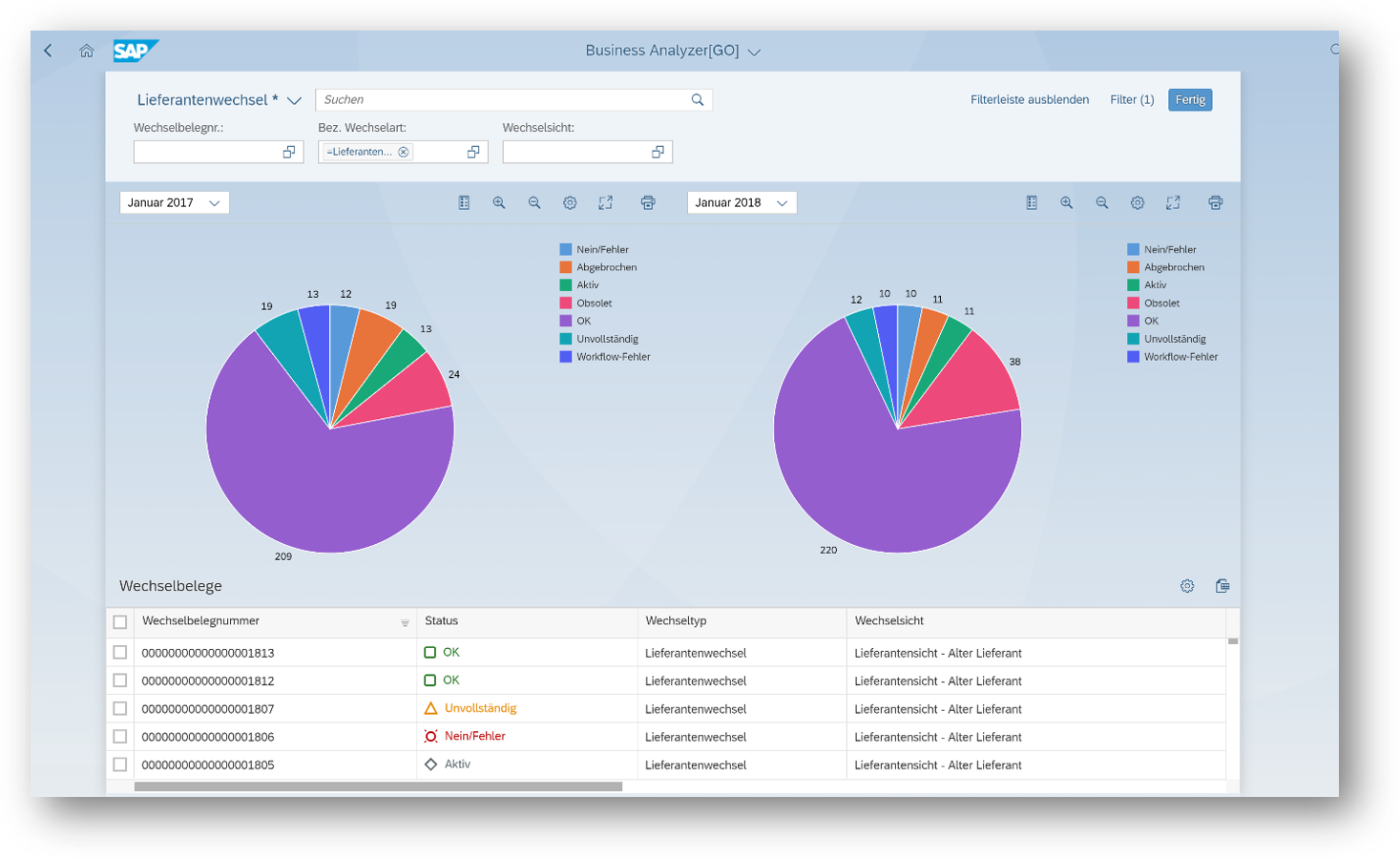Viewport: 1400px width, 858px height.
Task: Select checkbox for row ending 1807
Action: (x=120, y=709)
